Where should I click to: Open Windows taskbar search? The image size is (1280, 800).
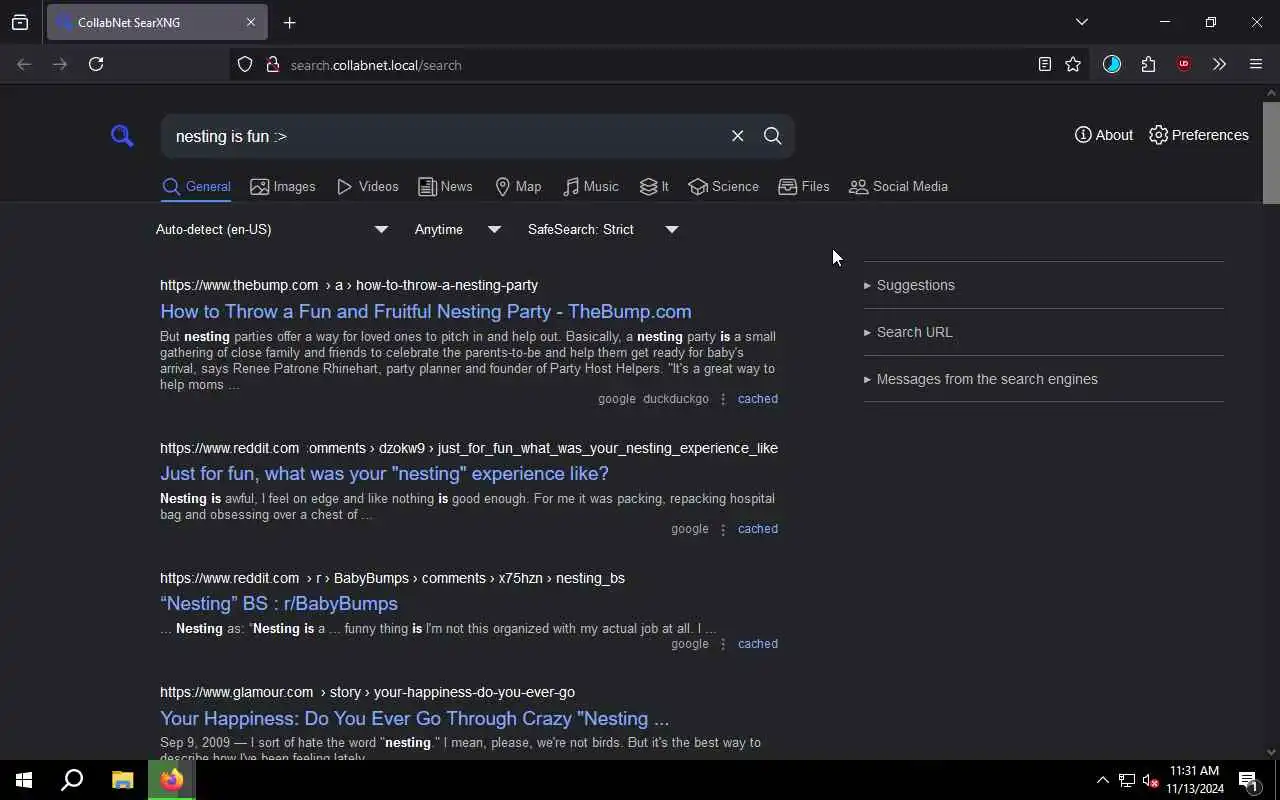[x=72, y=780]
